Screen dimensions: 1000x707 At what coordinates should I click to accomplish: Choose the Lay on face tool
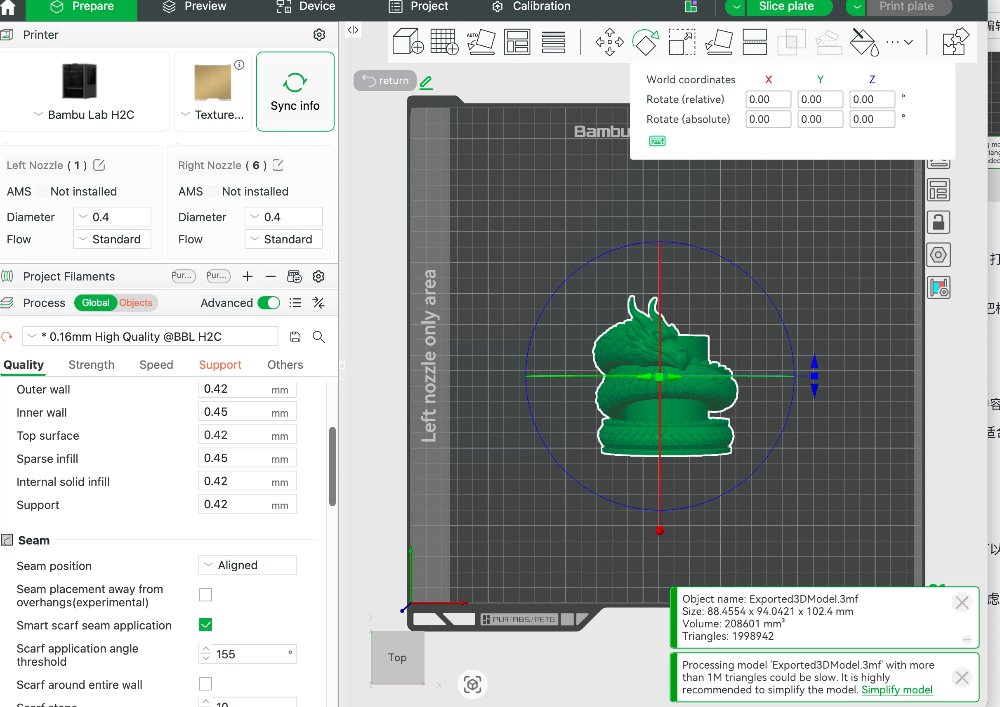point(719,42)
